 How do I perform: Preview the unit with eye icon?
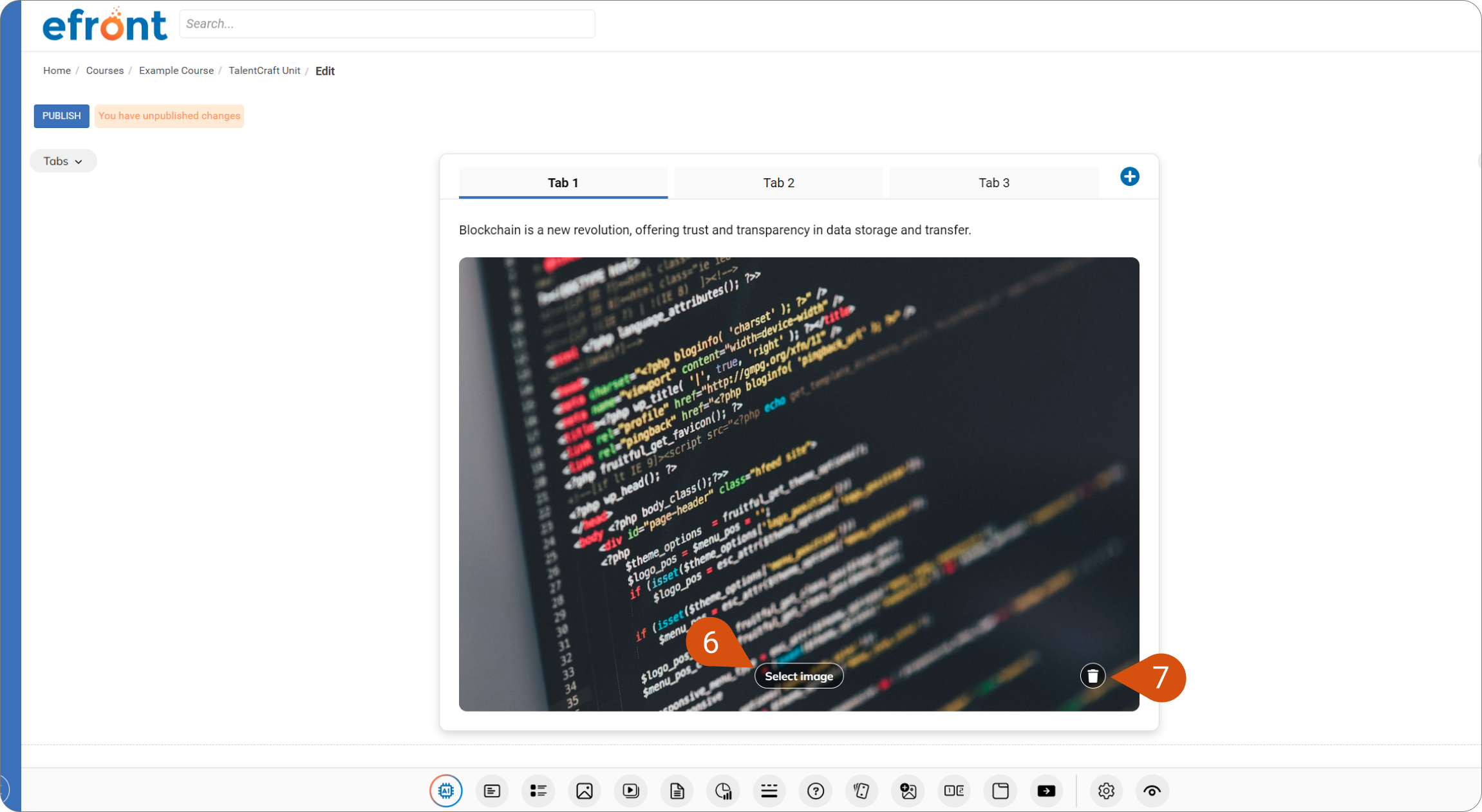[1152, 791]
